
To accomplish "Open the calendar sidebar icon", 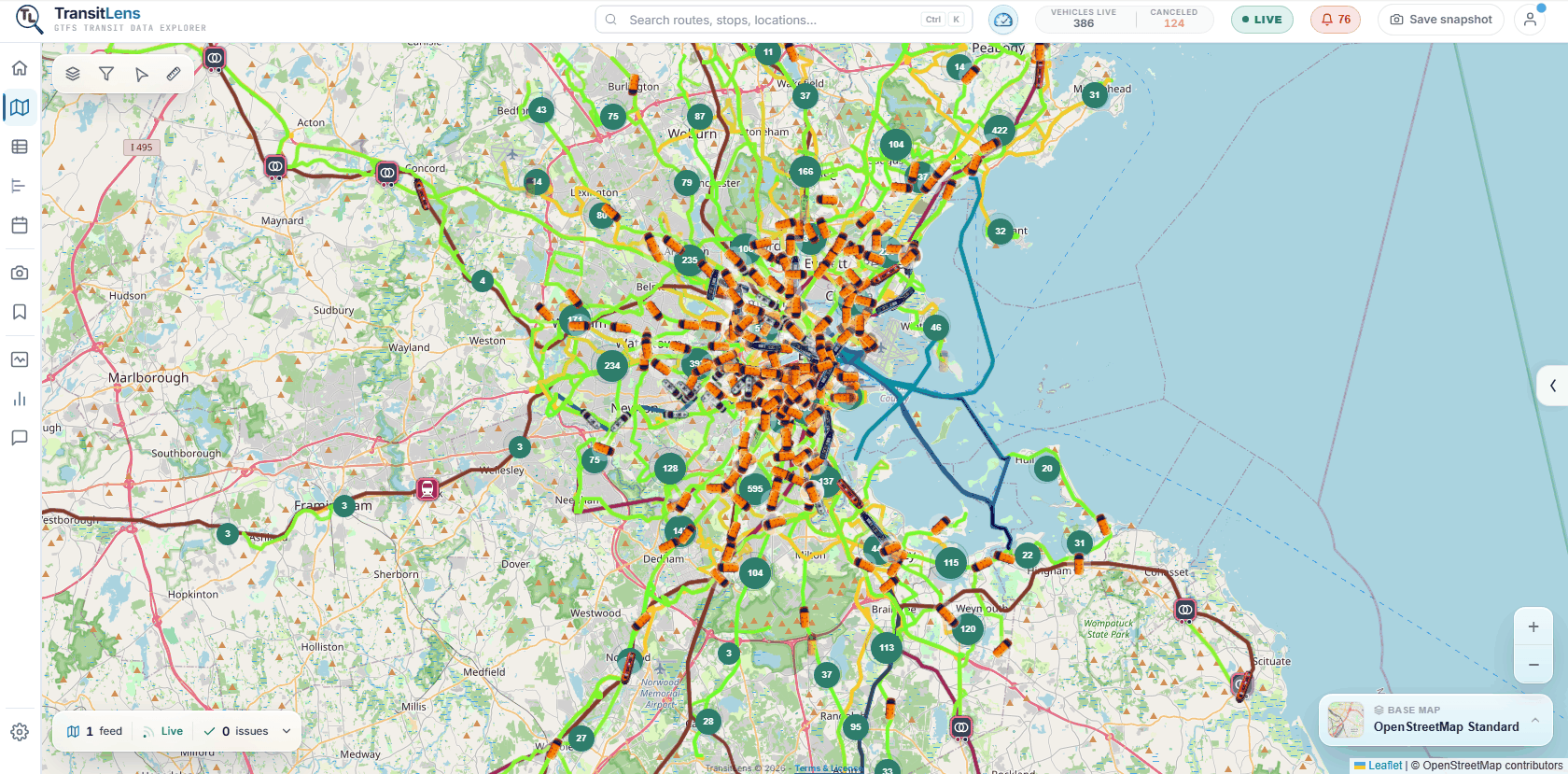I will pyautogui.click(x=20, y=225).
